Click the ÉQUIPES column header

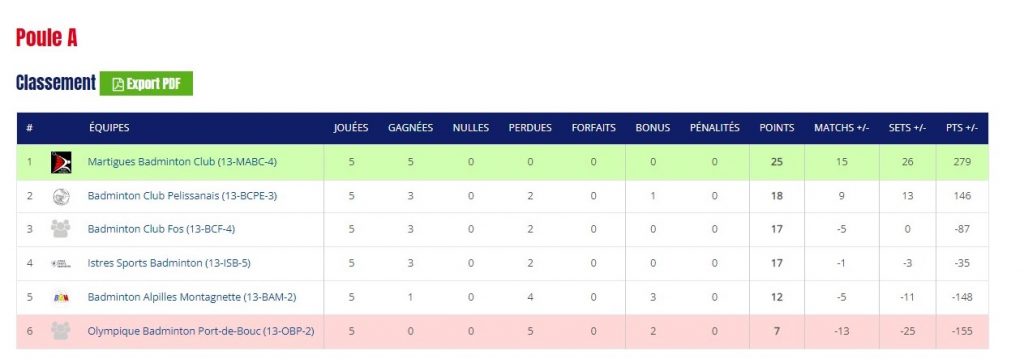(109, 128)
